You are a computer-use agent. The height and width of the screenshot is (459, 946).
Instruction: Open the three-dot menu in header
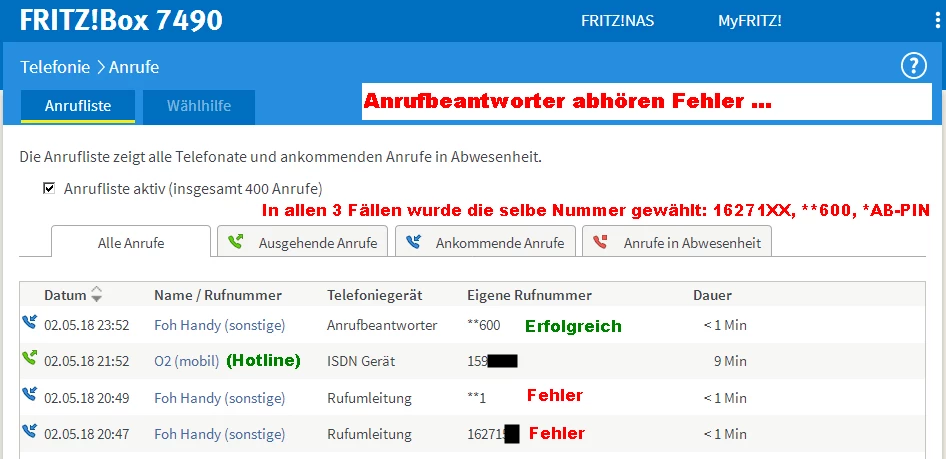point(938,21)
